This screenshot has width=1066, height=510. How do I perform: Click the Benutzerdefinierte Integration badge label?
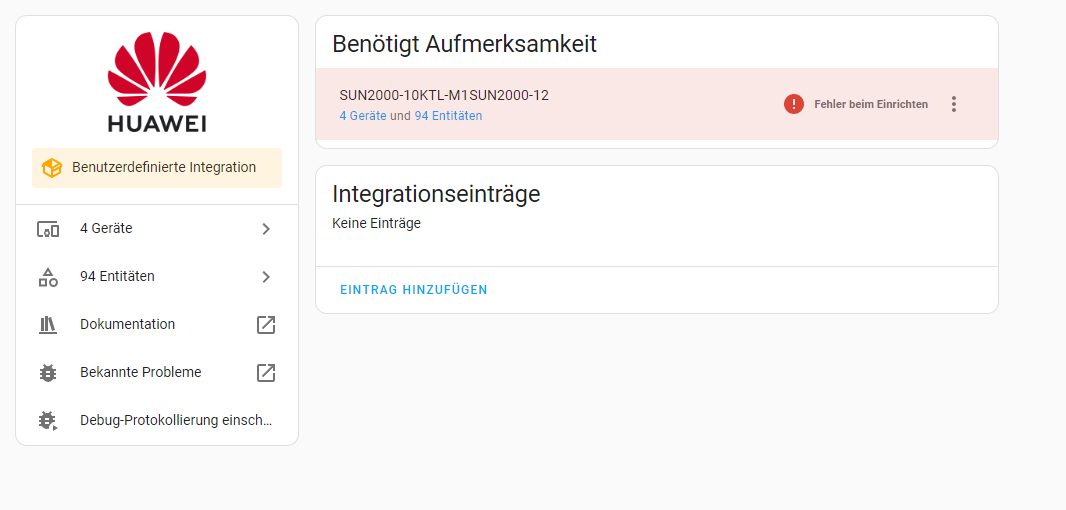(x=164, y=168)
